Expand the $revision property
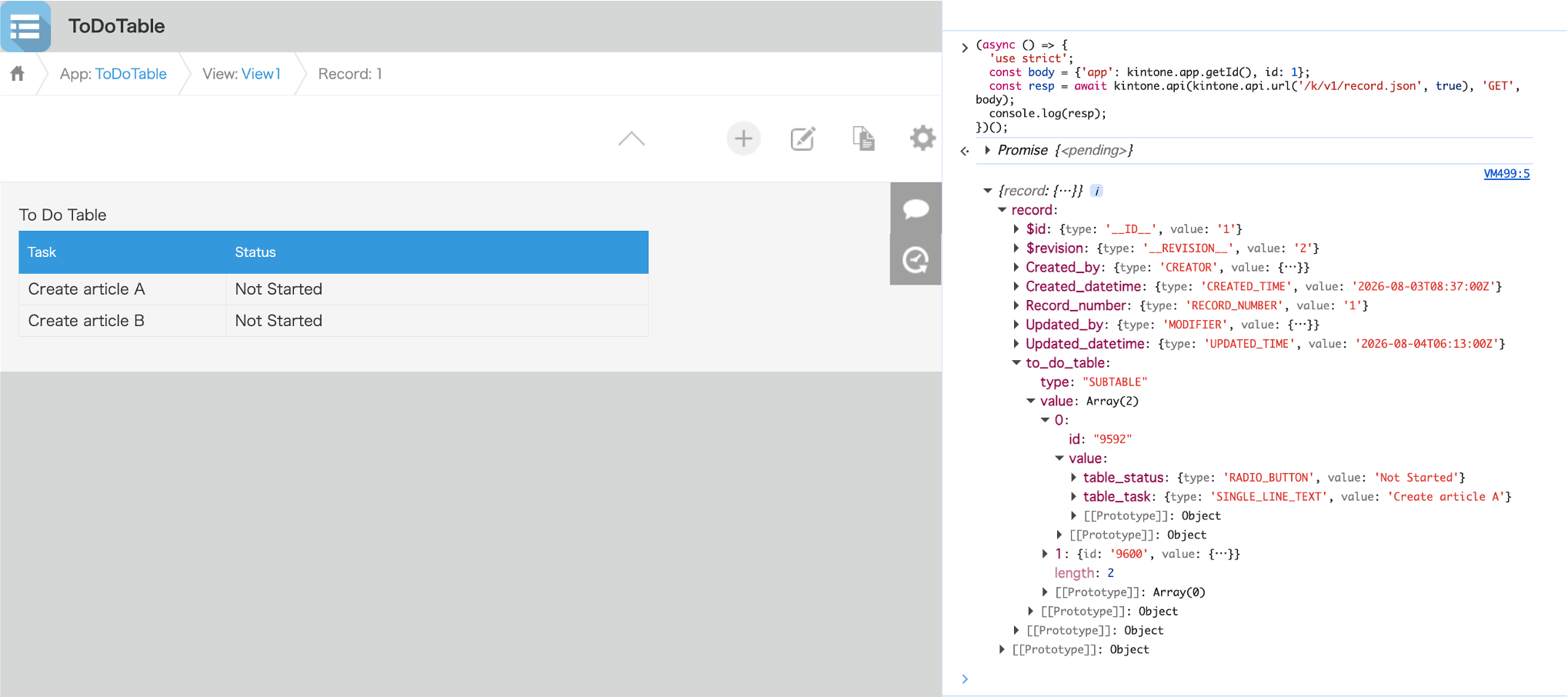The image size is (1568, 697). (x=1016, y=248)
